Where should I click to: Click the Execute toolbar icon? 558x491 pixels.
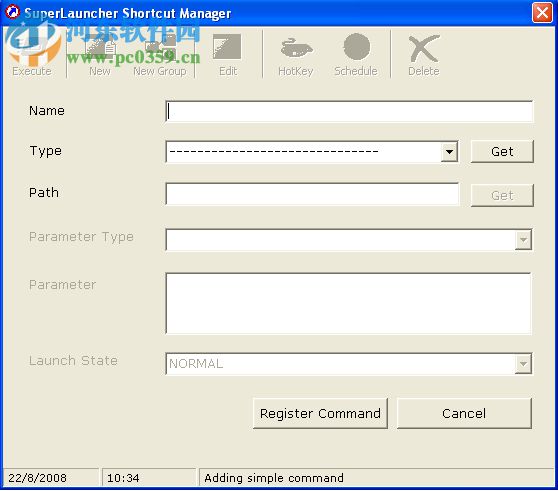point(32,53)
